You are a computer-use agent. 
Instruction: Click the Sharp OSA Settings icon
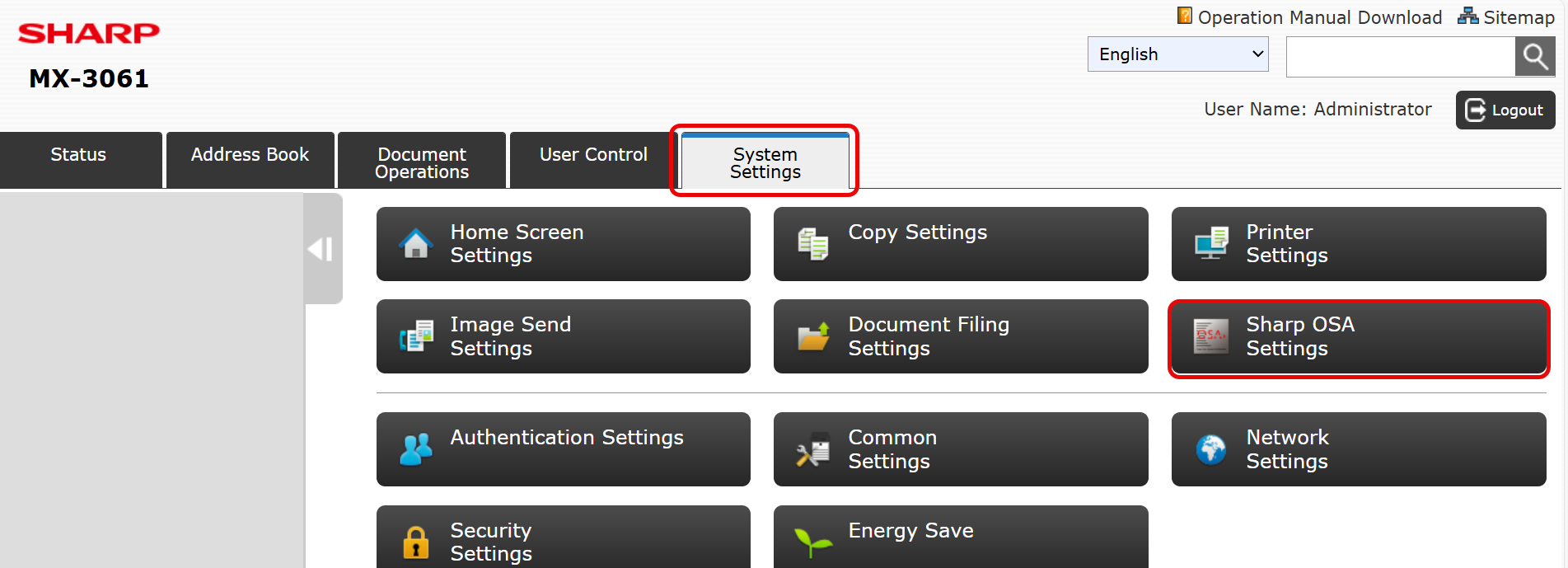pyautogui.click(x=1211, y=336)
